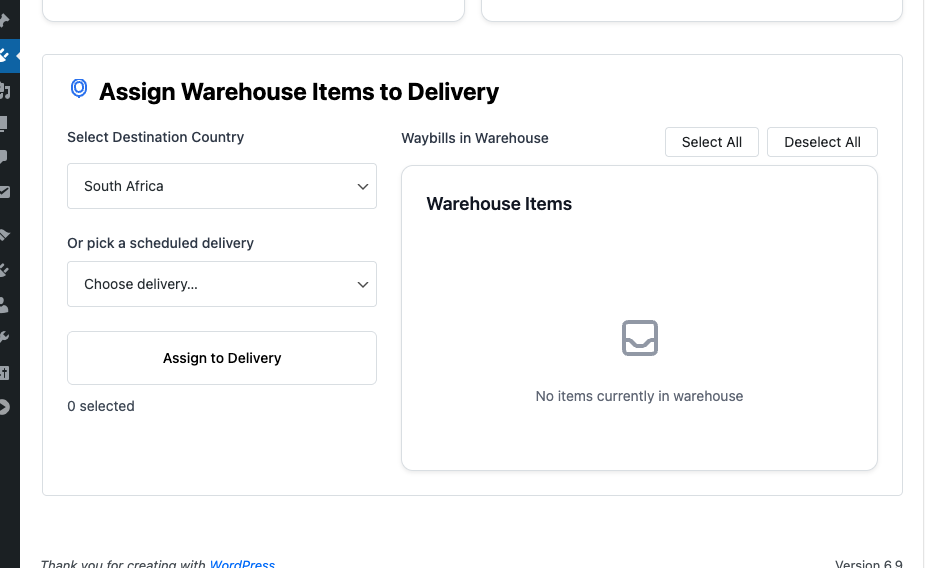Open the Settings sidebar icon
This screenshot has height=568, width=925.
(4, 373)
